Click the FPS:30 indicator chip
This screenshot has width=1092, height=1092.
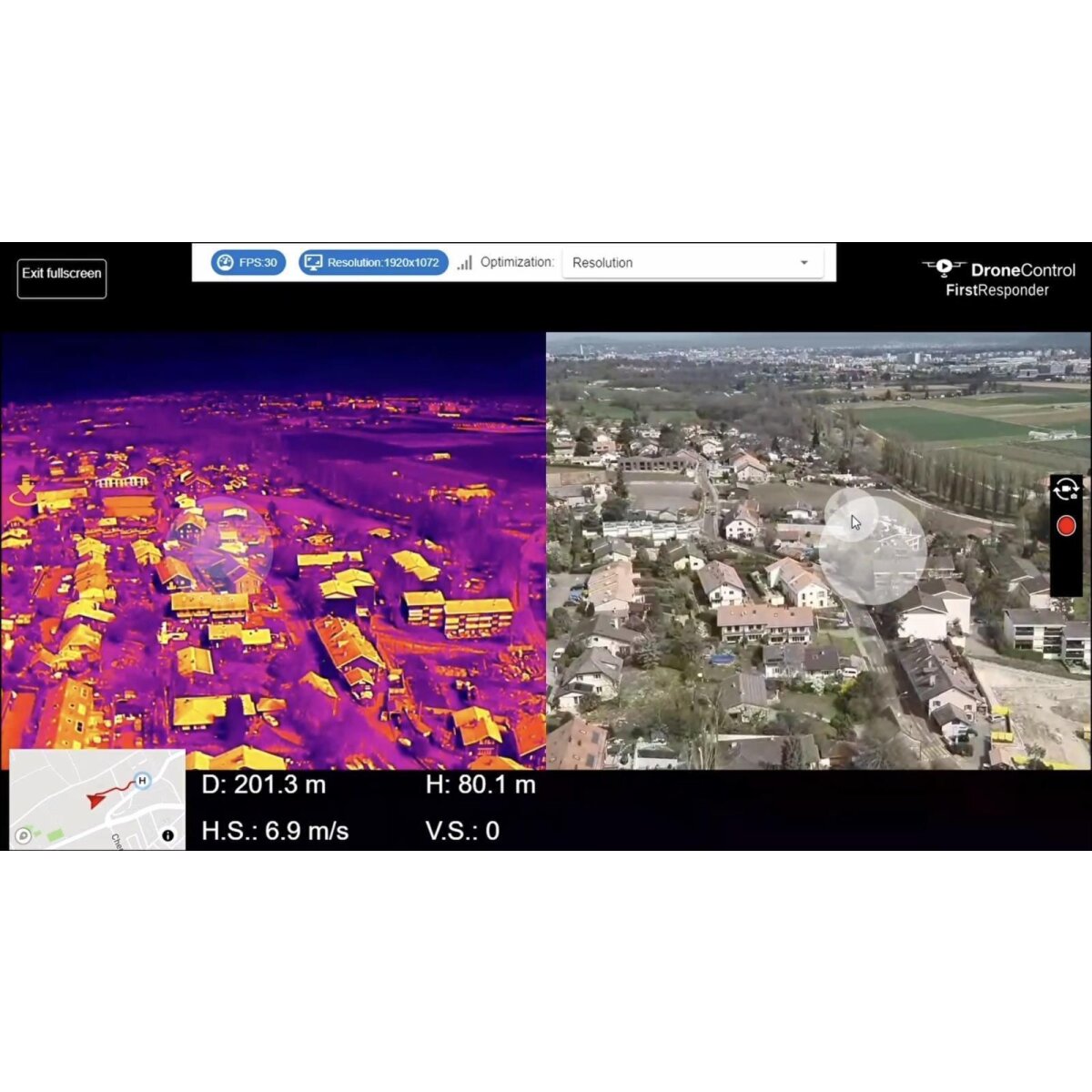pos(248,263)
